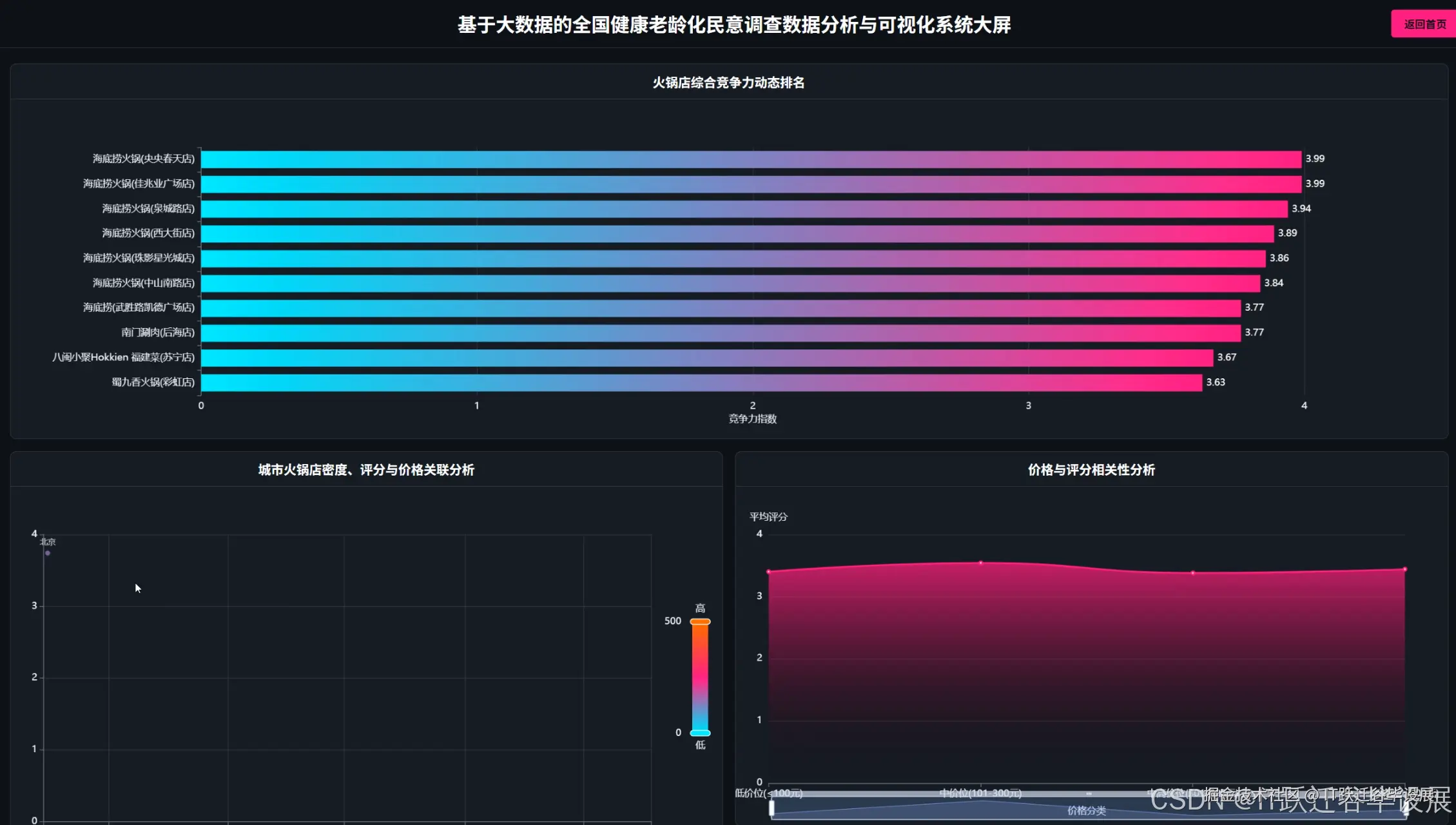
Task: Click the 3.86 value of 珠影星光城店 bar
Action: point(1279,258)
